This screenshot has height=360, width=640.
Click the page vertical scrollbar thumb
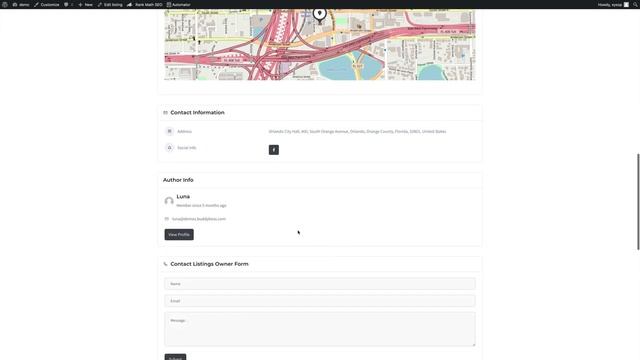(x=638, y=202)
